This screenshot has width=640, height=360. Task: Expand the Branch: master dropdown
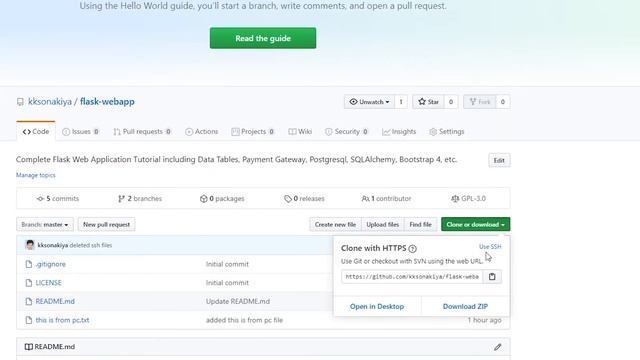pos(45,224)
